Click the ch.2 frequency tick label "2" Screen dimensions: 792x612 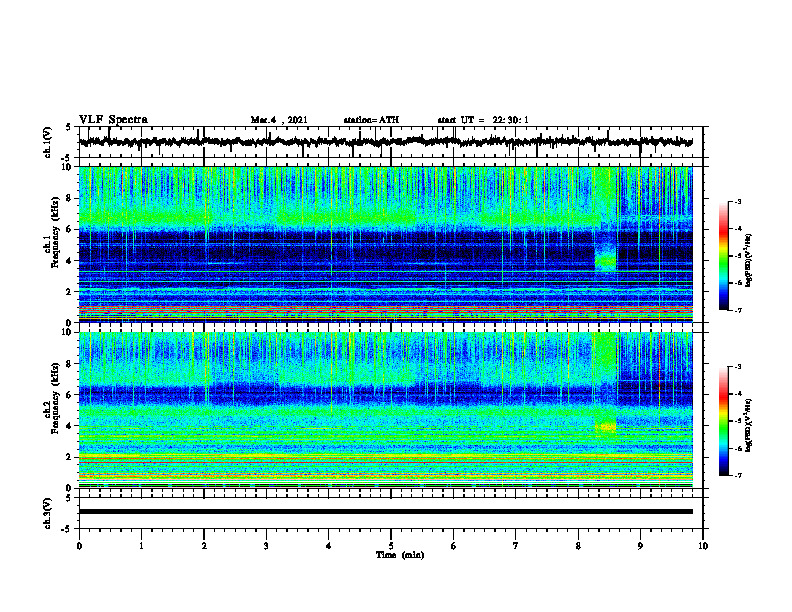click(69, 457)
